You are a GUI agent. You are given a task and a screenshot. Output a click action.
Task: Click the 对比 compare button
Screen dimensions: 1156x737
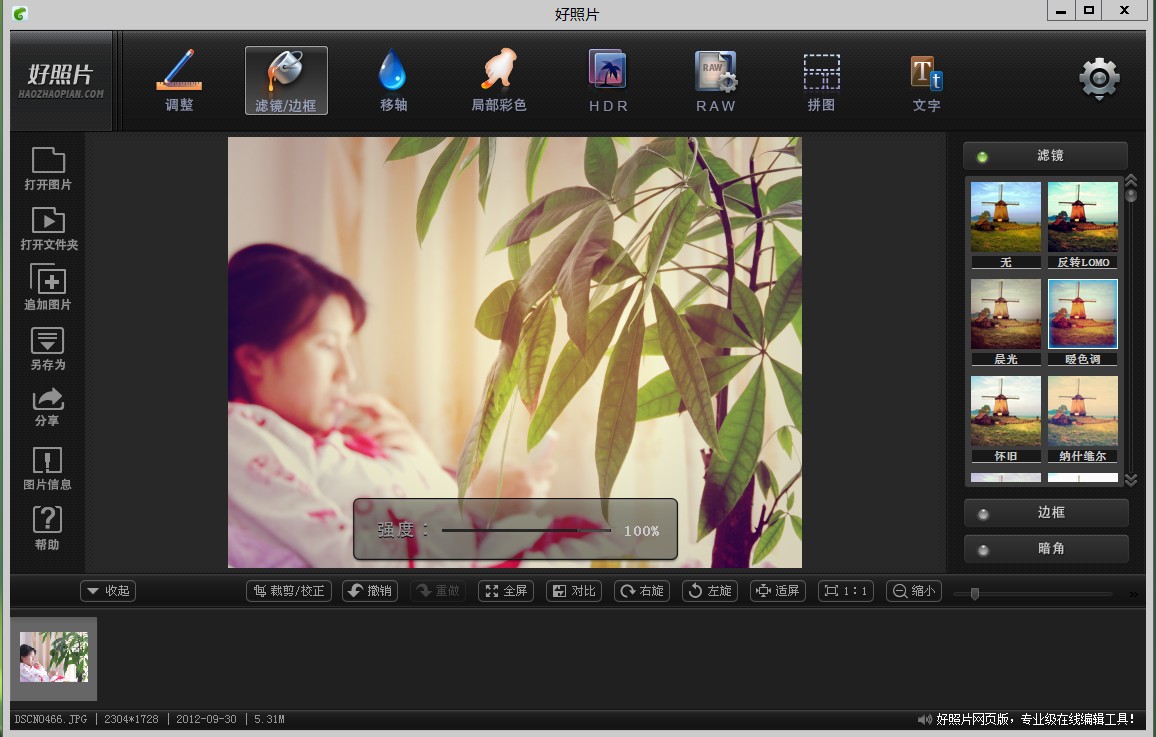click(574, 591)
